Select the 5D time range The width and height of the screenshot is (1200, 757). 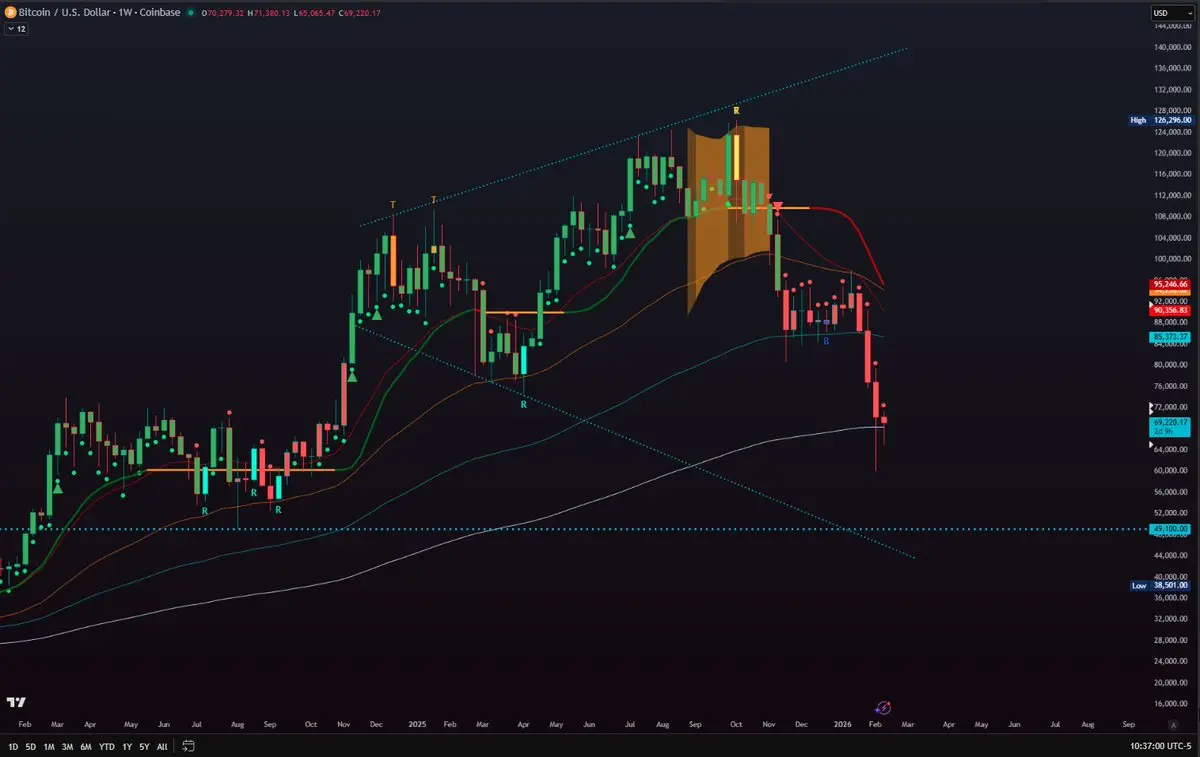coord(31,746)
